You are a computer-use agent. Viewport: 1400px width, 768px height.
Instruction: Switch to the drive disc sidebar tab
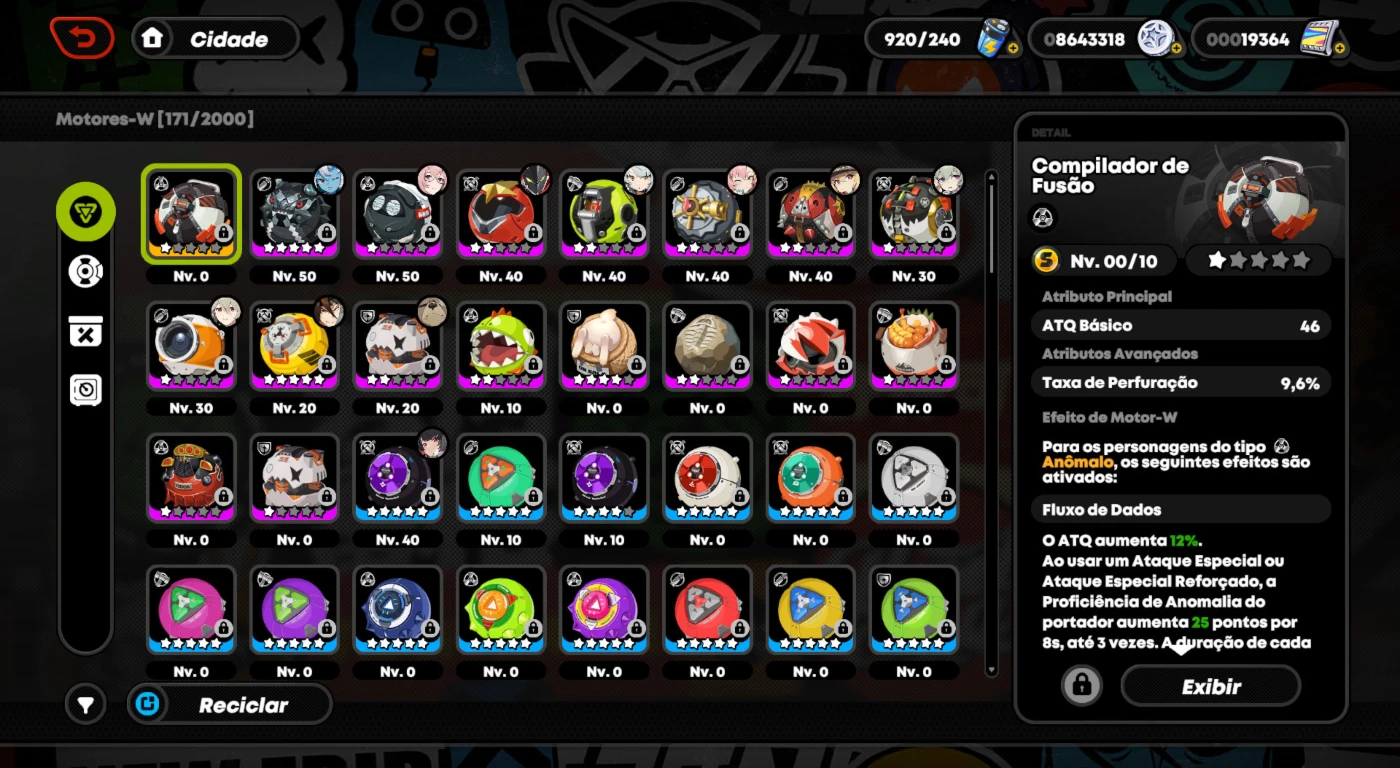pos(86,271)
